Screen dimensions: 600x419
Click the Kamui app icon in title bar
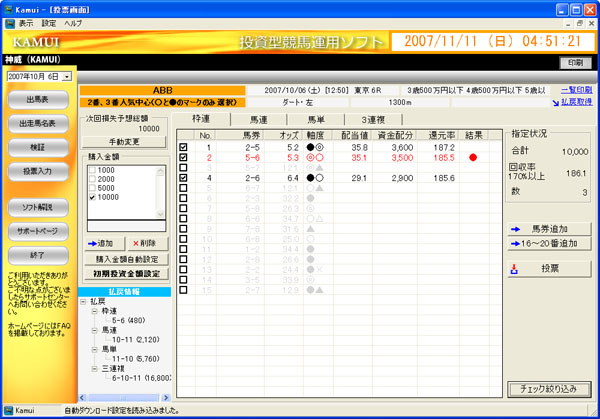pyautogui.click(x=9, y=6)
